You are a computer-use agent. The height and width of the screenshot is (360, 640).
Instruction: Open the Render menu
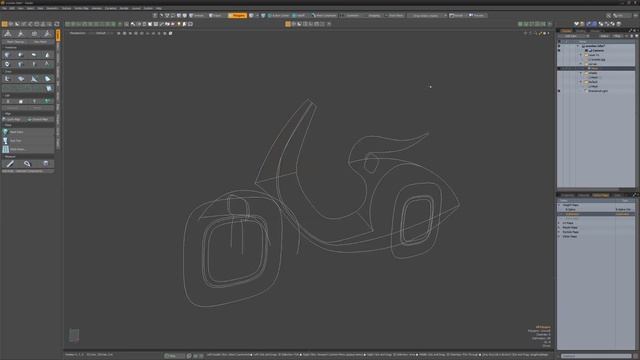click(124, 8)
